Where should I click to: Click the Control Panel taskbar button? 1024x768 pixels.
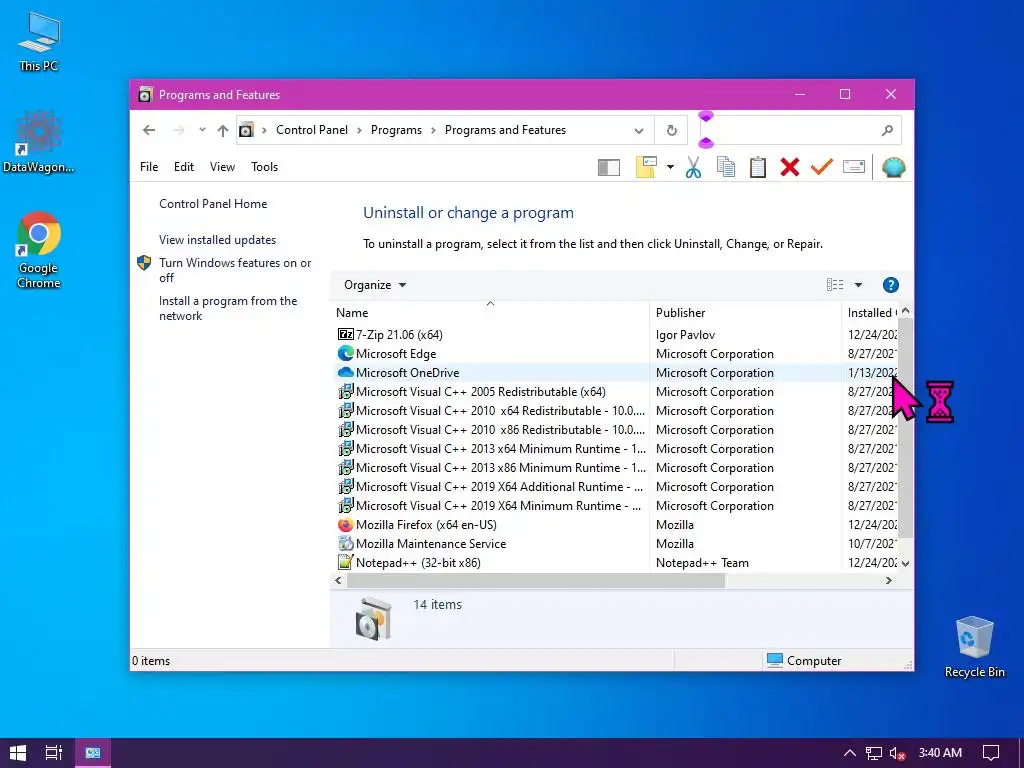click(93, 752)
